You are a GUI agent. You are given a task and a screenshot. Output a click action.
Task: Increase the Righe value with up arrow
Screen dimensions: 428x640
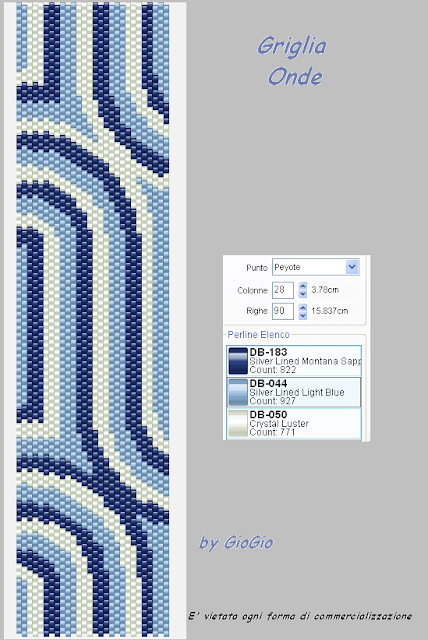(x=303, y=307)
